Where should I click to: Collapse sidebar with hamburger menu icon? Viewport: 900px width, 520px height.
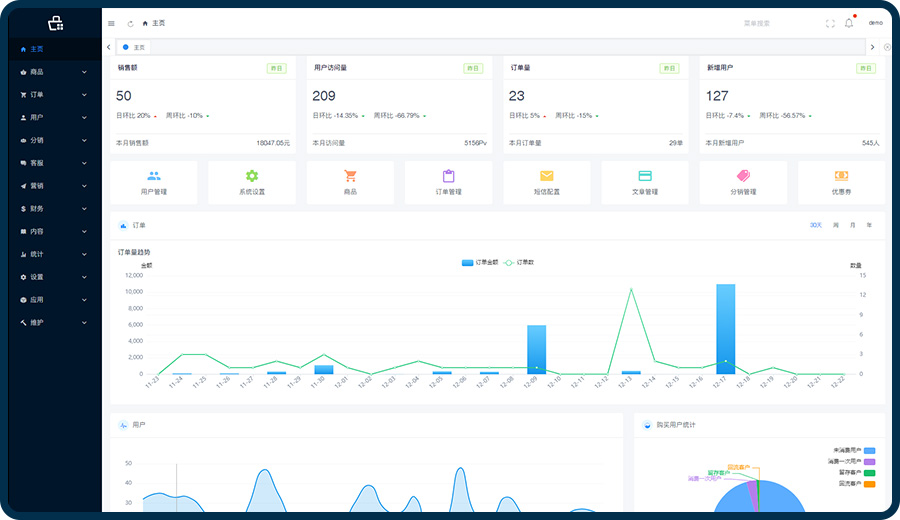111,23
